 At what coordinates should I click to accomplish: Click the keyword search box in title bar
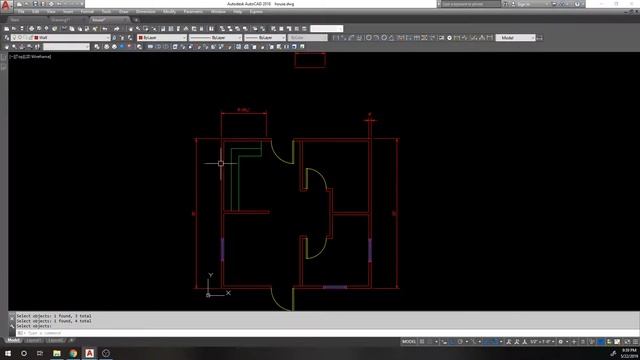471,4
